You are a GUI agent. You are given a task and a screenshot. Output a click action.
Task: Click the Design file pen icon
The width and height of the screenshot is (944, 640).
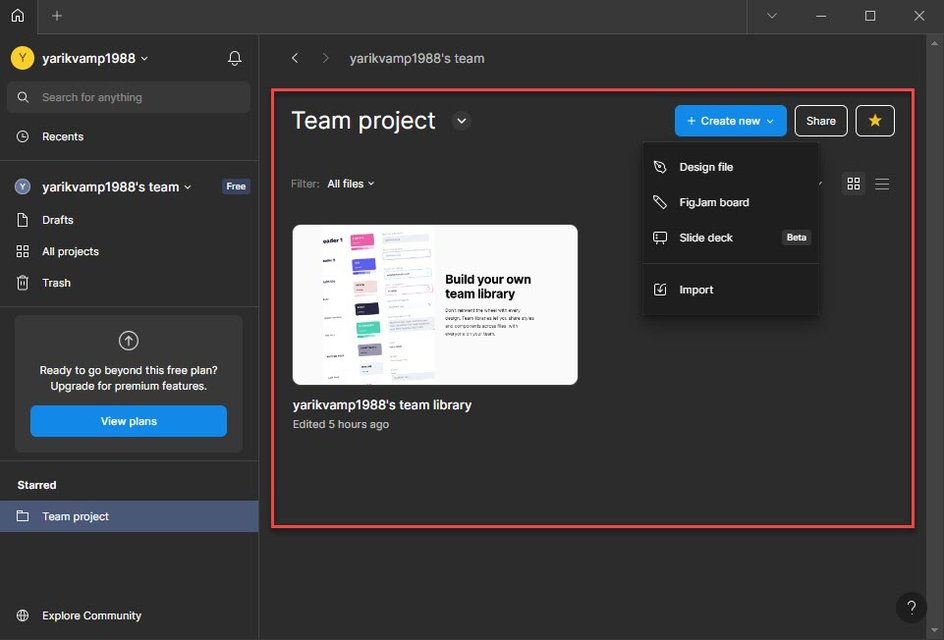(660, 167)
